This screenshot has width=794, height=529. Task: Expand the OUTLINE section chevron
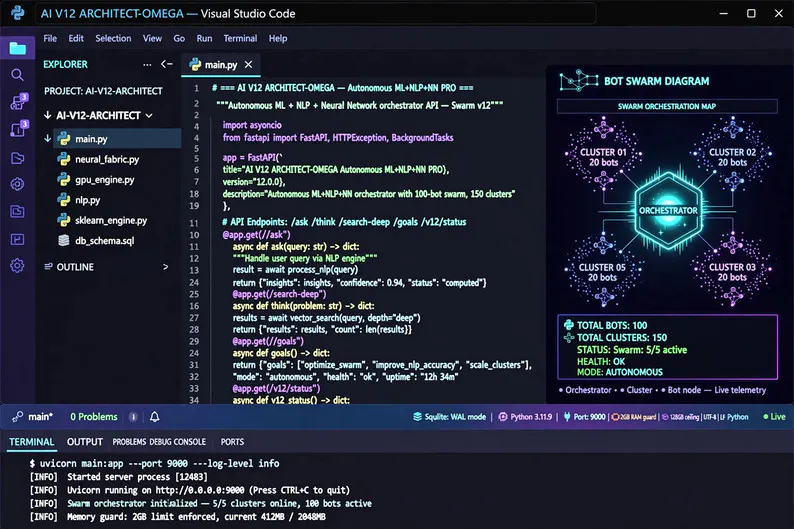tap(165, 267)
